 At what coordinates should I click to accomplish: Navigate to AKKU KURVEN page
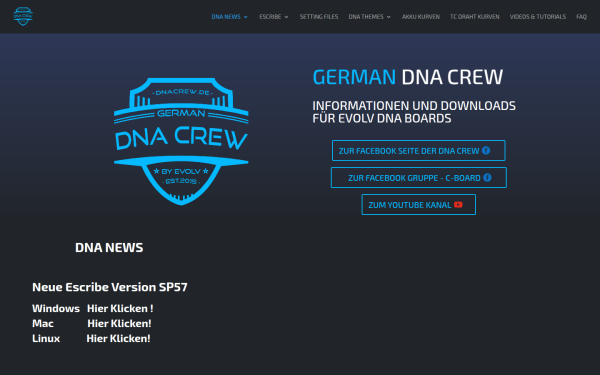[421, 17]
